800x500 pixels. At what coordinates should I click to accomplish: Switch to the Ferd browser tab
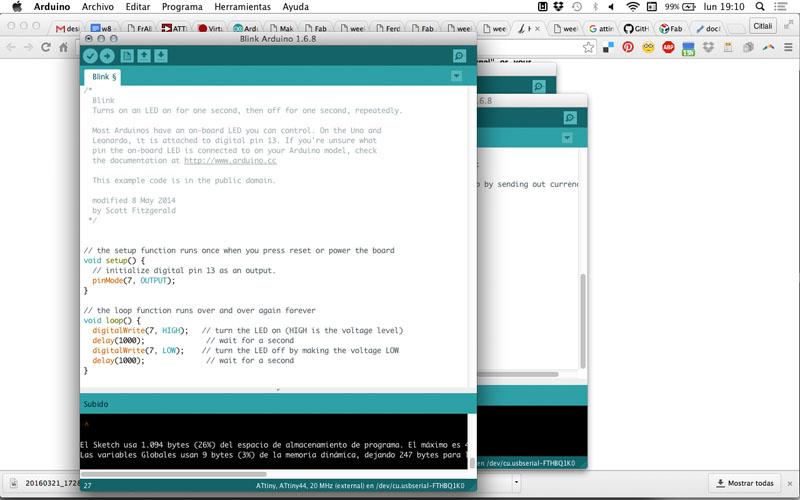(x=388, y=29)
